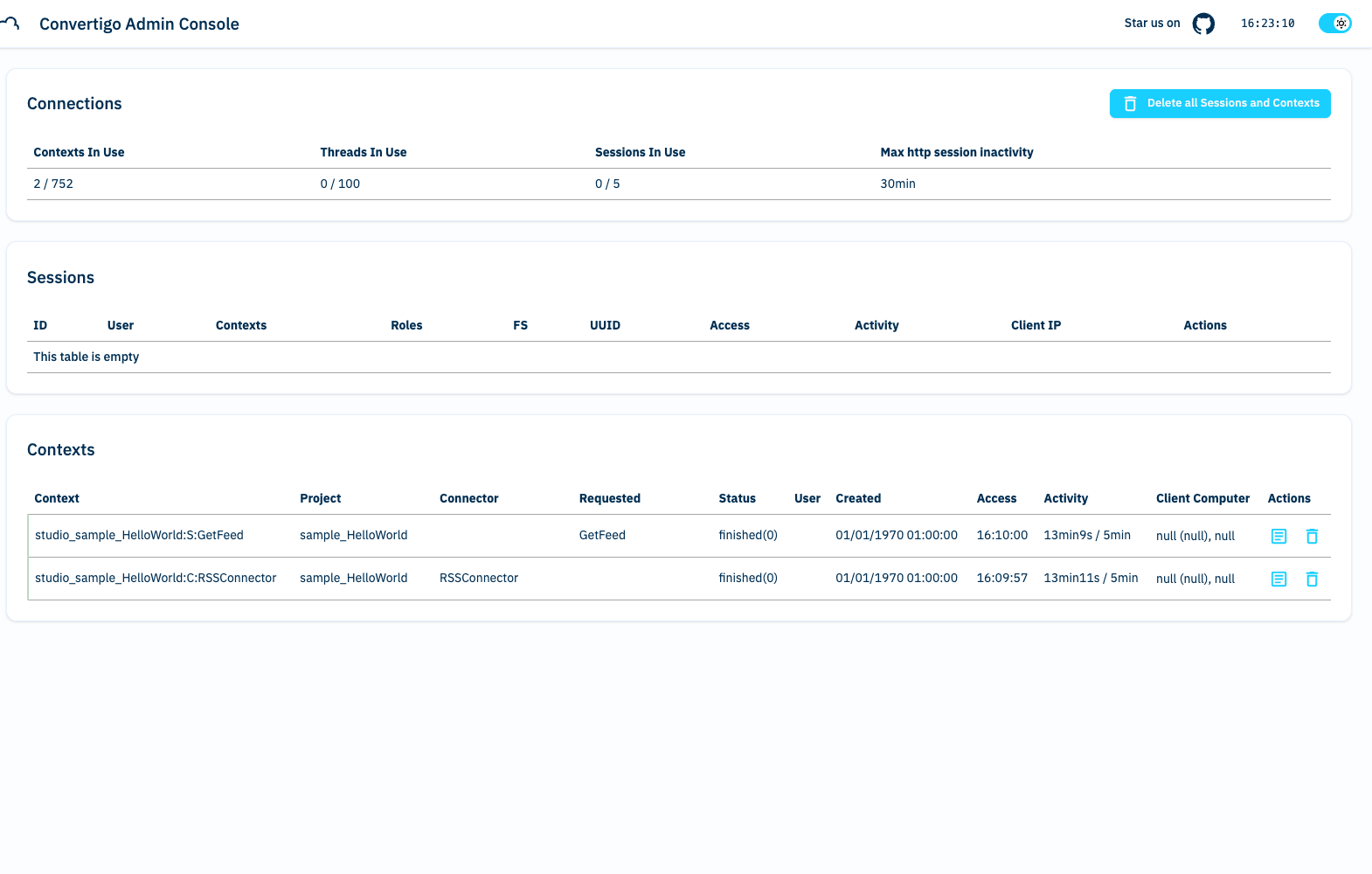This screenshot has height=874, width=1372.
Task: Click the Client IP header in Sessions
Action: [1036, 325]
